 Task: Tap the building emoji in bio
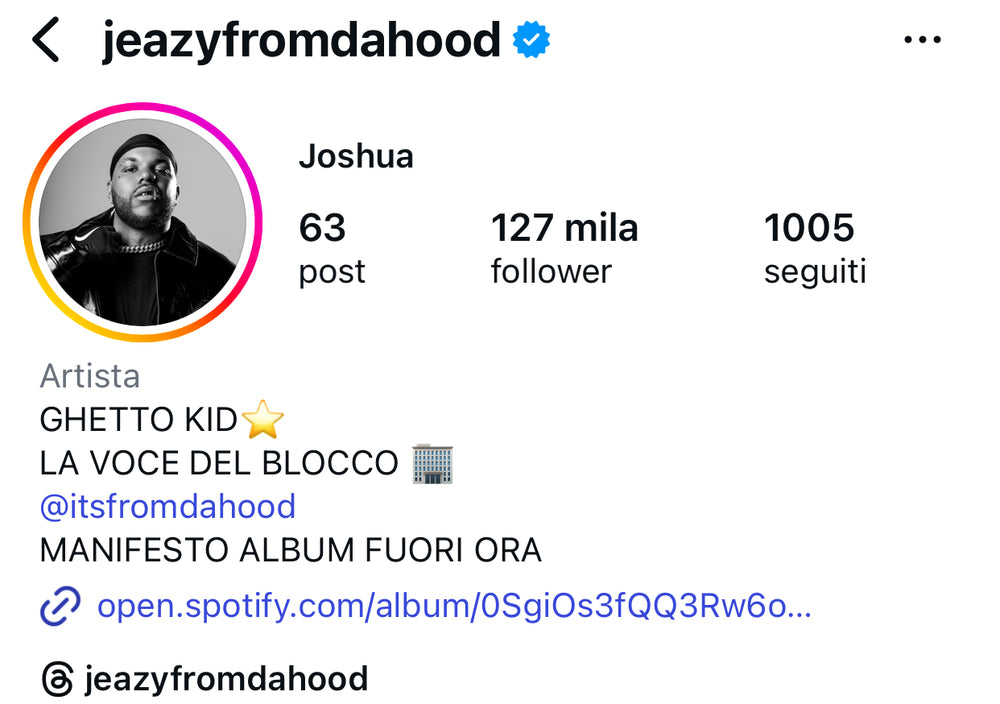pyautogui.click(x=432, y=463)
